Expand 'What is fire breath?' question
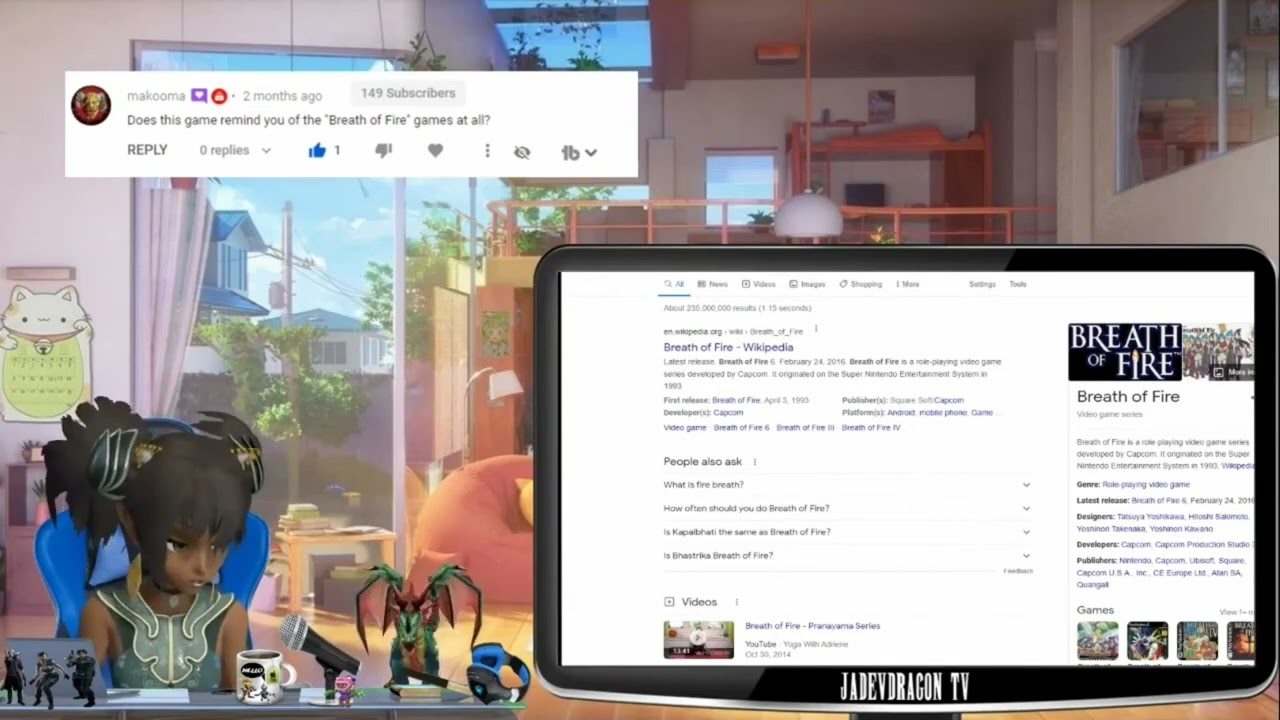Screen dimensions: 1280x720 coord(847,485)
